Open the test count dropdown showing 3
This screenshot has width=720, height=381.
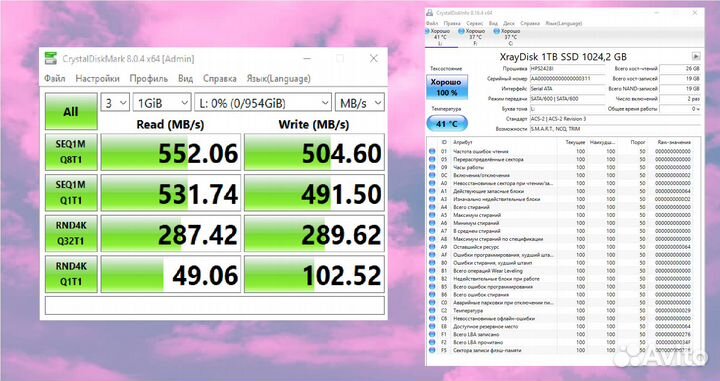[115, 103]
